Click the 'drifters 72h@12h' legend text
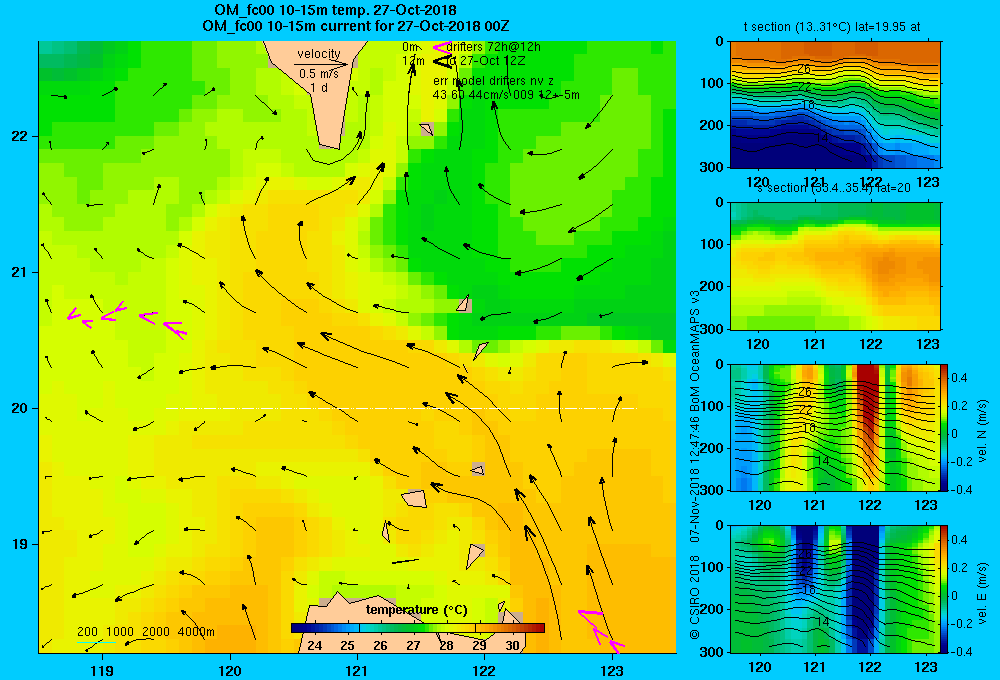This screenshot has height=680, width=1000. [494, 47]
